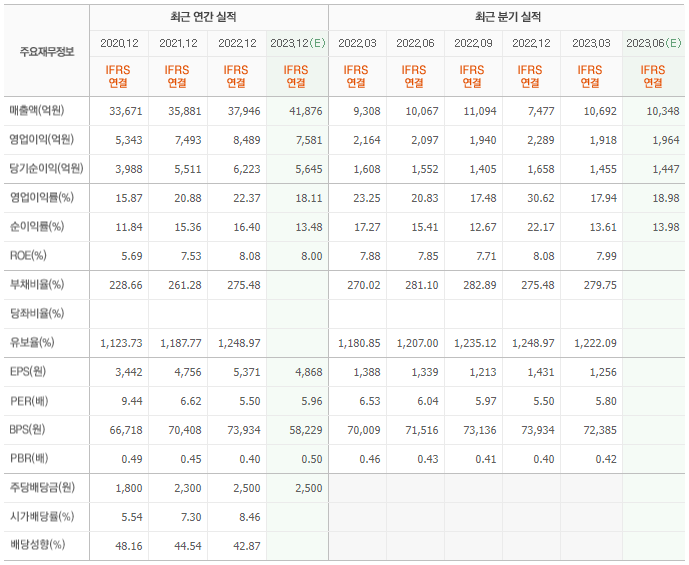Viewport: 689px width, 565px height.
Task: Click the '시가배당률(%)' row label
Action: [42, 516]
